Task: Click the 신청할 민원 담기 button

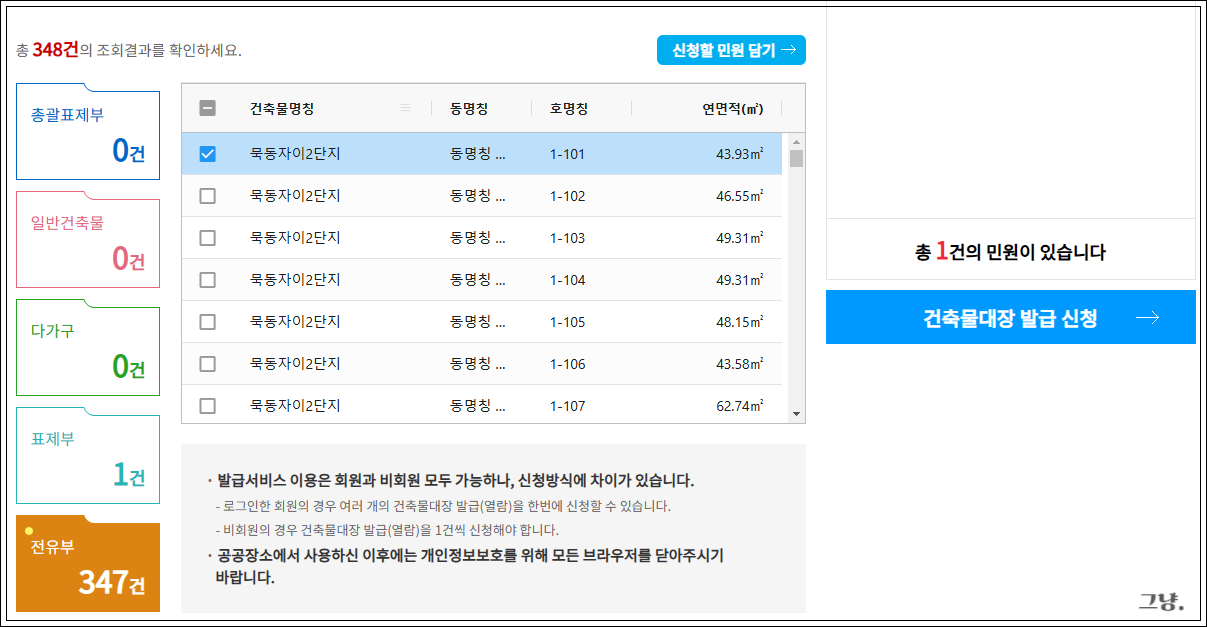Action: pos(731,50)
